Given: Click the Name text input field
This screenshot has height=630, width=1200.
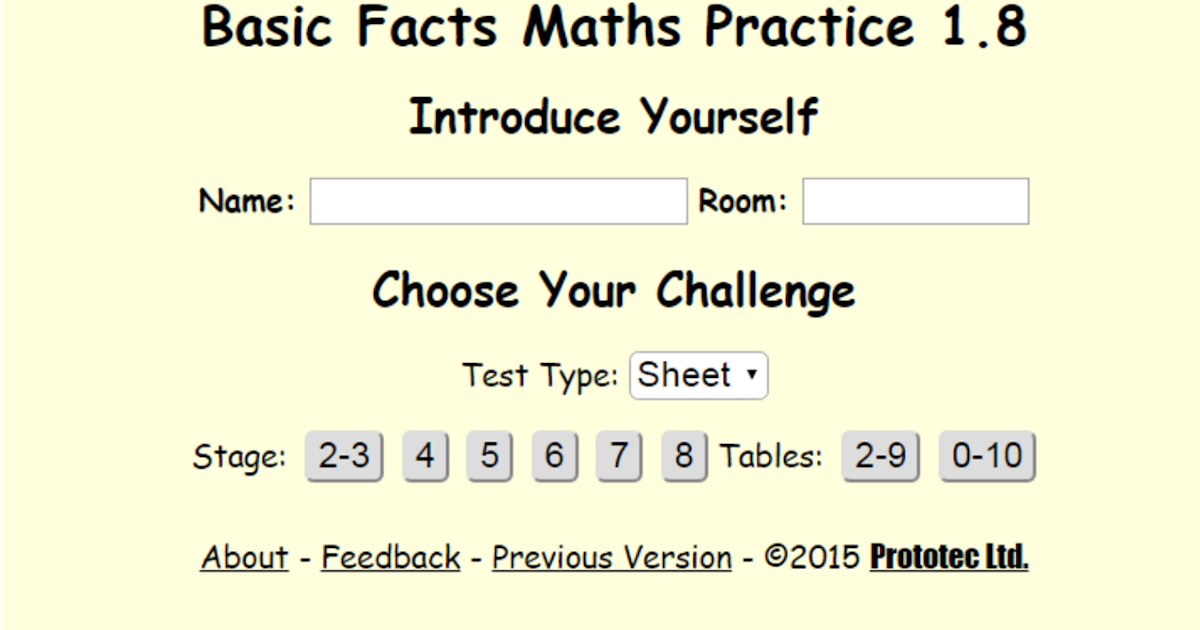Looking at the screenshot, I should (x=498, y=201).
